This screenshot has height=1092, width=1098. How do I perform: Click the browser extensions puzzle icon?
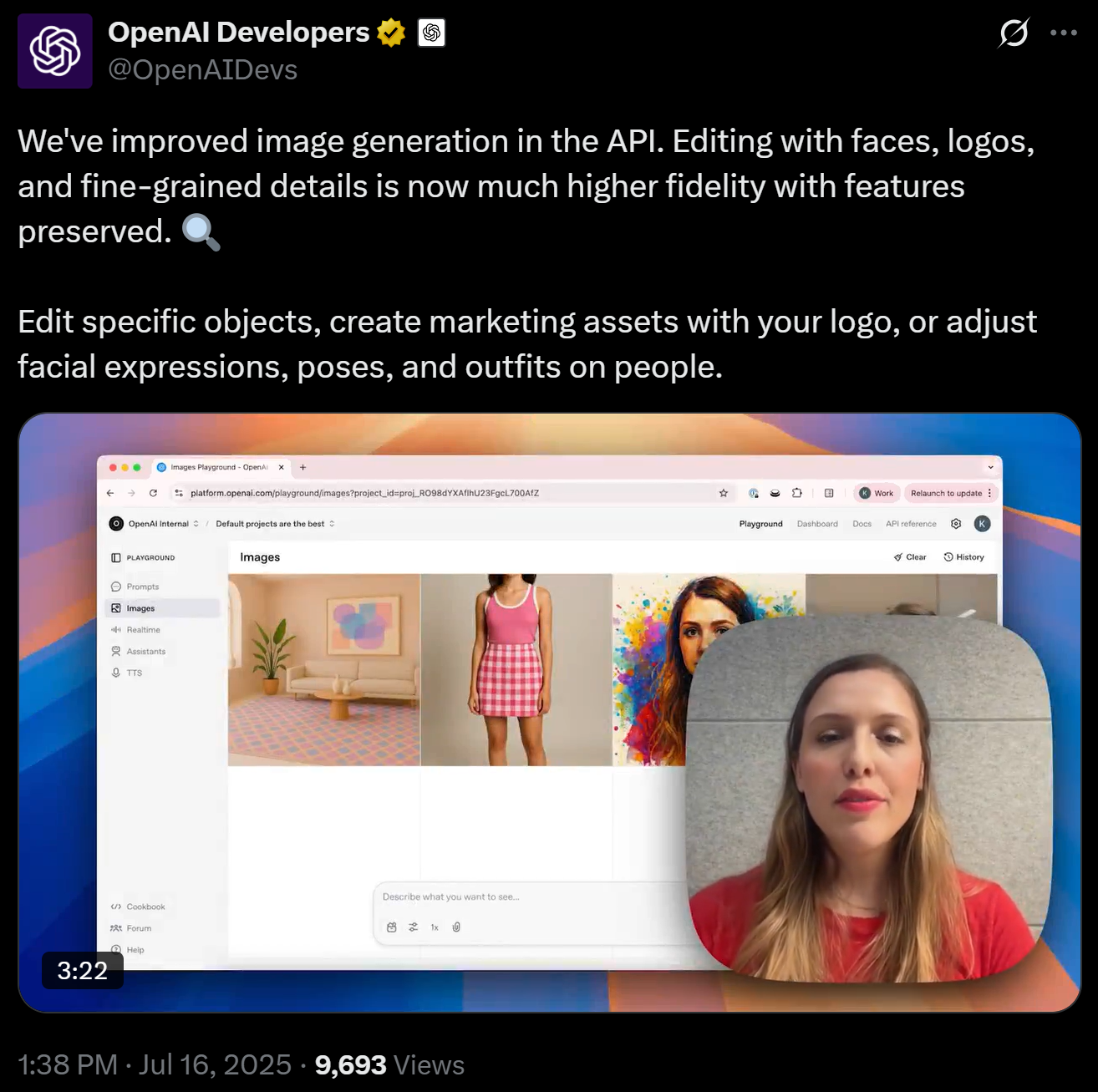(x=797, y=493)
